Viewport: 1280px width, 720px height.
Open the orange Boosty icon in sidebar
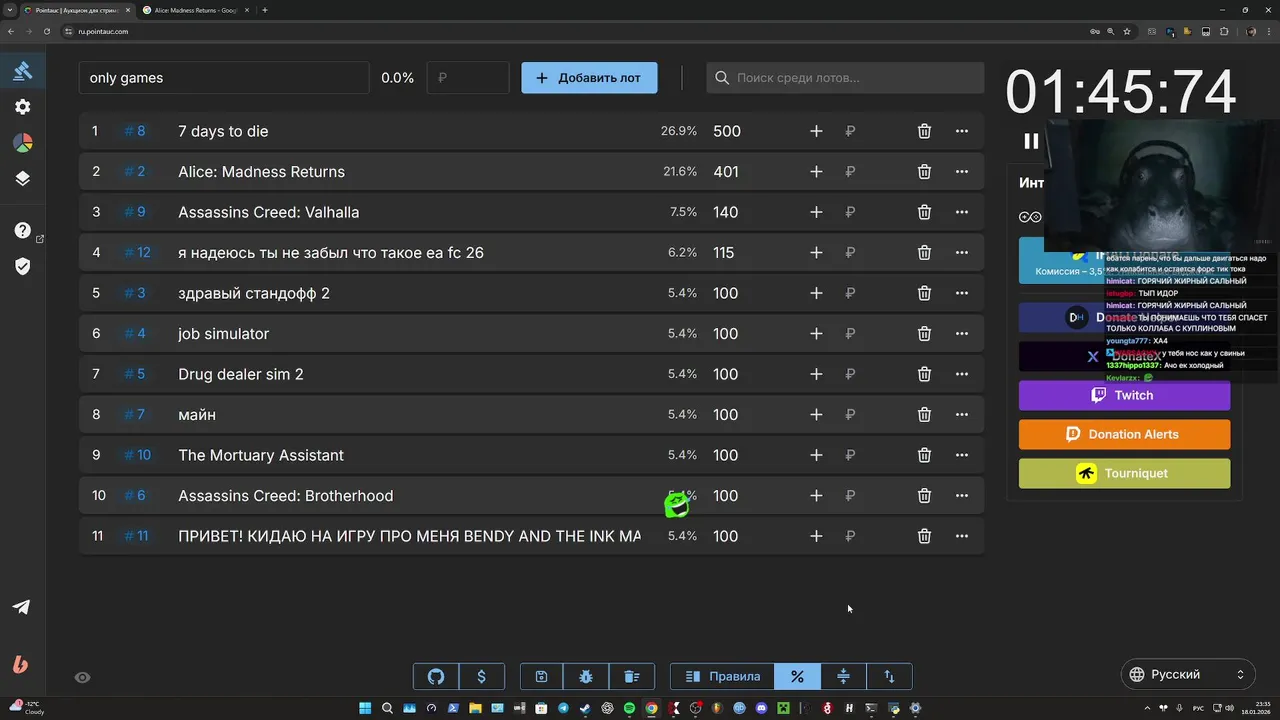point(20,664)
